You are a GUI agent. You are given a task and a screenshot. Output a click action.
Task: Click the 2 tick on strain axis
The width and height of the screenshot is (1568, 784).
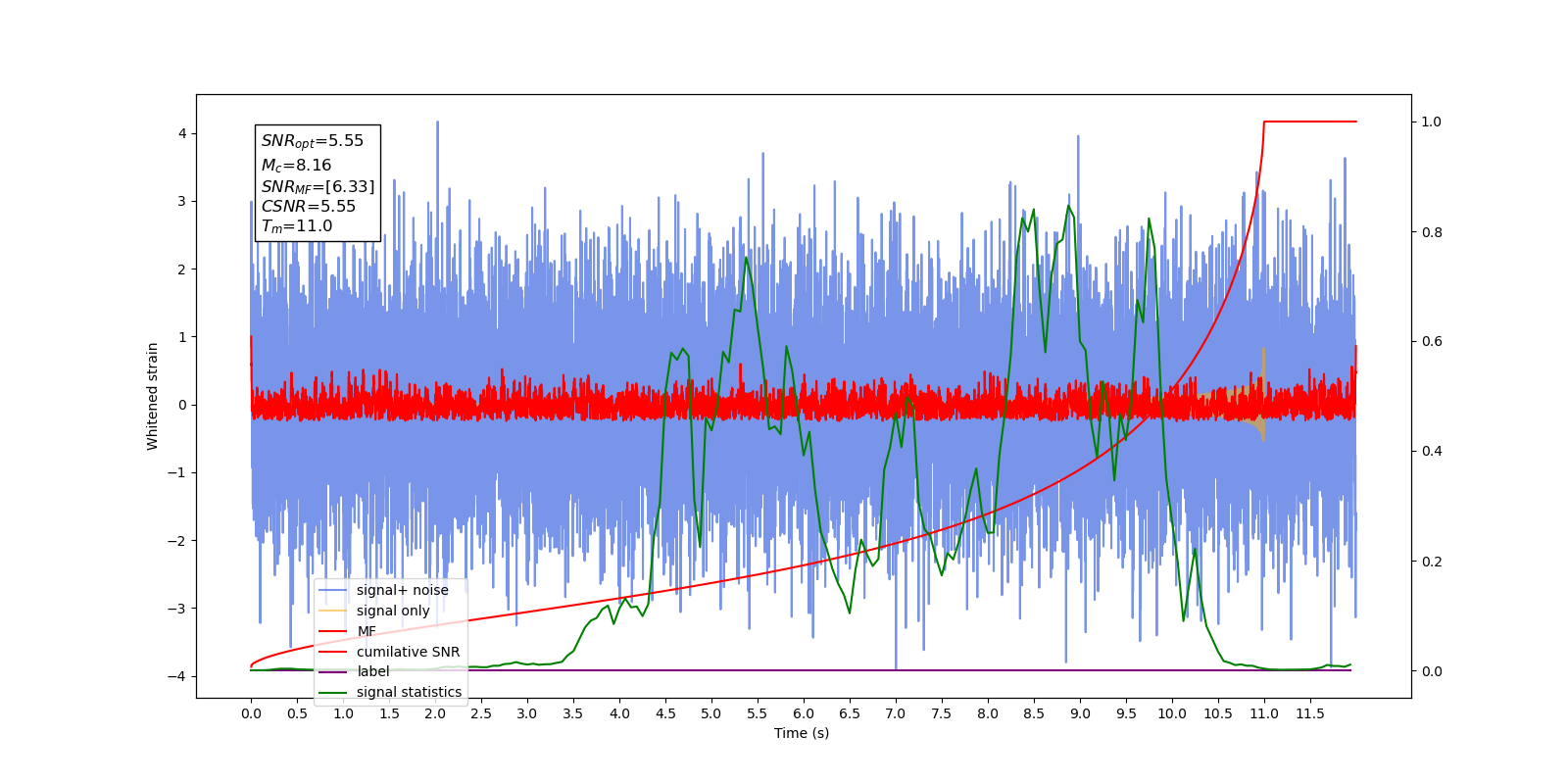182,269
